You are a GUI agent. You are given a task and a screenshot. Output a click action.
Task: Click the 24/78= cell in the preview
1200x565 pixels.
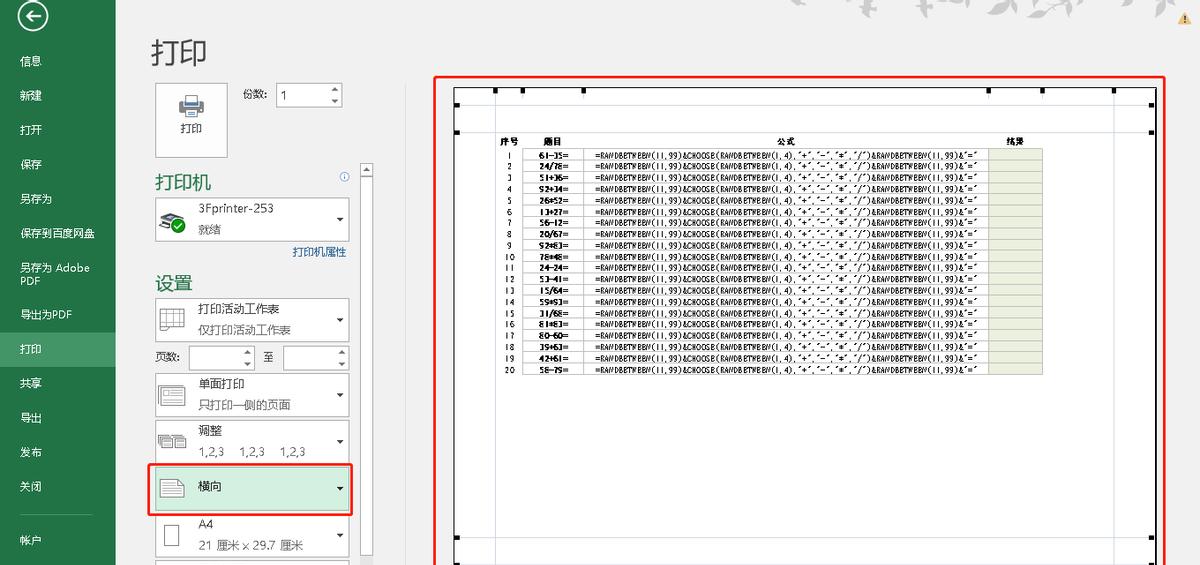tap(553, 166)
